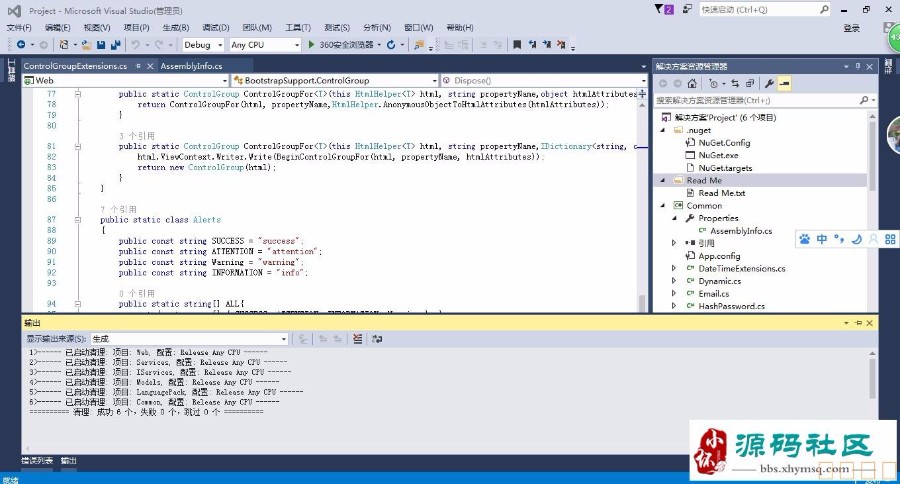900x484 pixels.
Task: Click the 登录 sign-in link
Action: click(x=852, y=28)
